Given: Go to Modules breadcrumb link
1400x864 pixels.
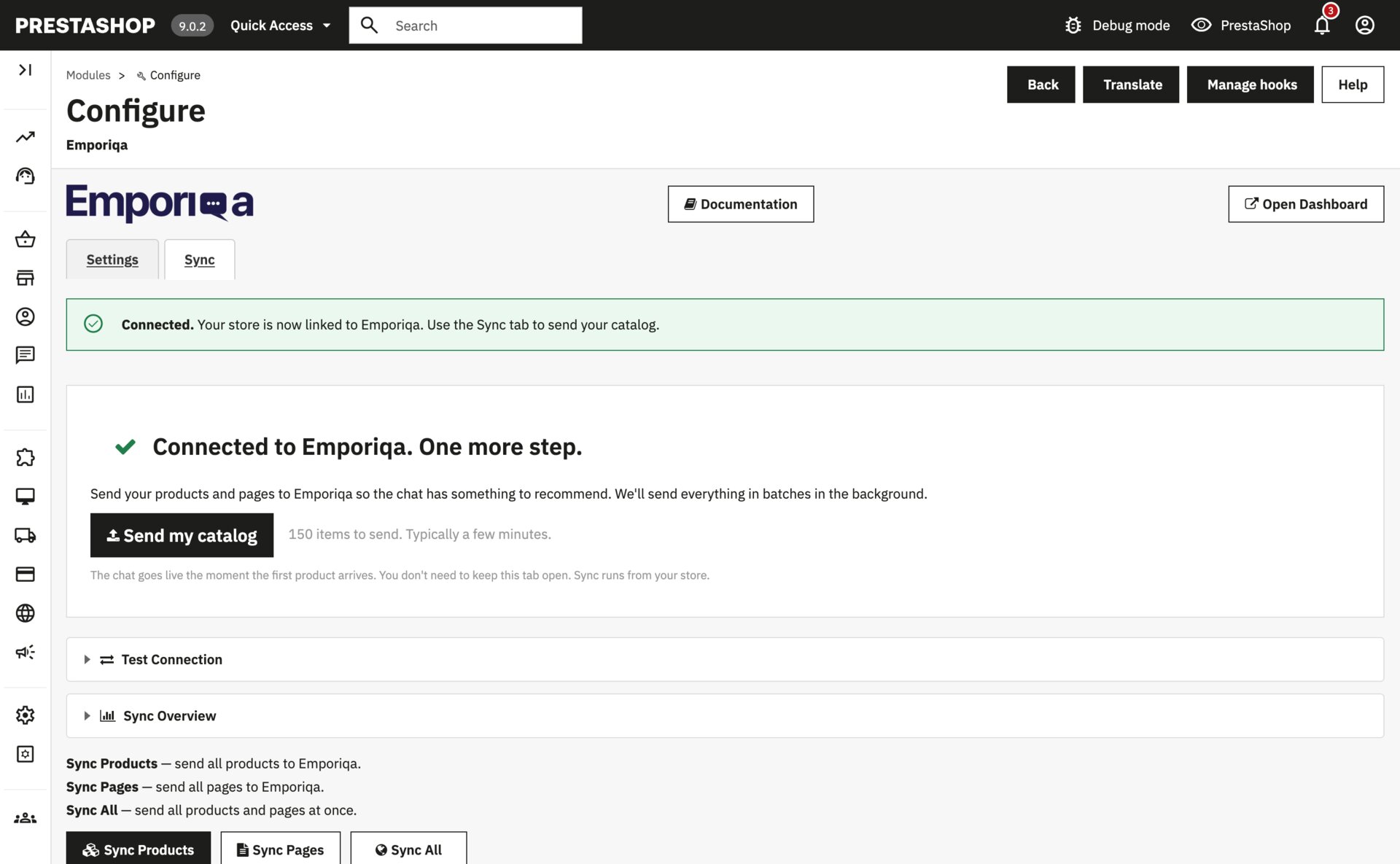Looking at the screenshot, I should coord(88,75).
